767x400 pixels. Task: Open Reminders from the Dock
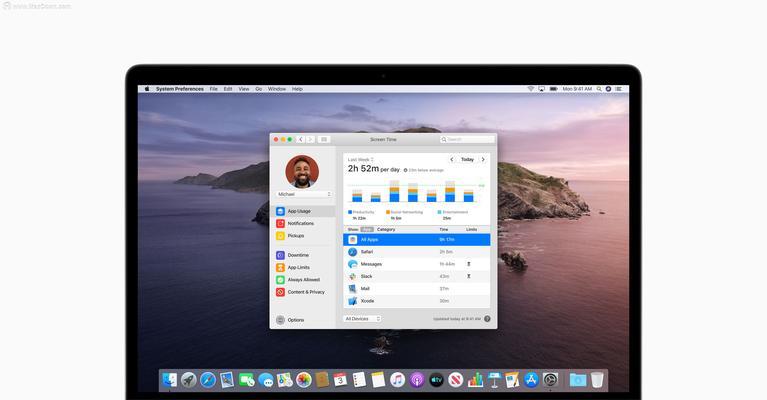tap(360, 380)
